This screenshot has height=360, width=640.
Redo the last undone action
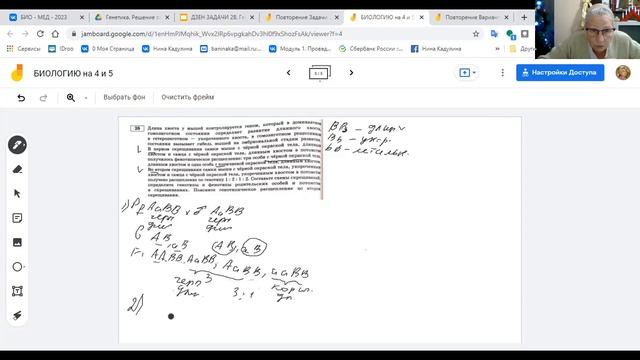click(x=43, y=98)
